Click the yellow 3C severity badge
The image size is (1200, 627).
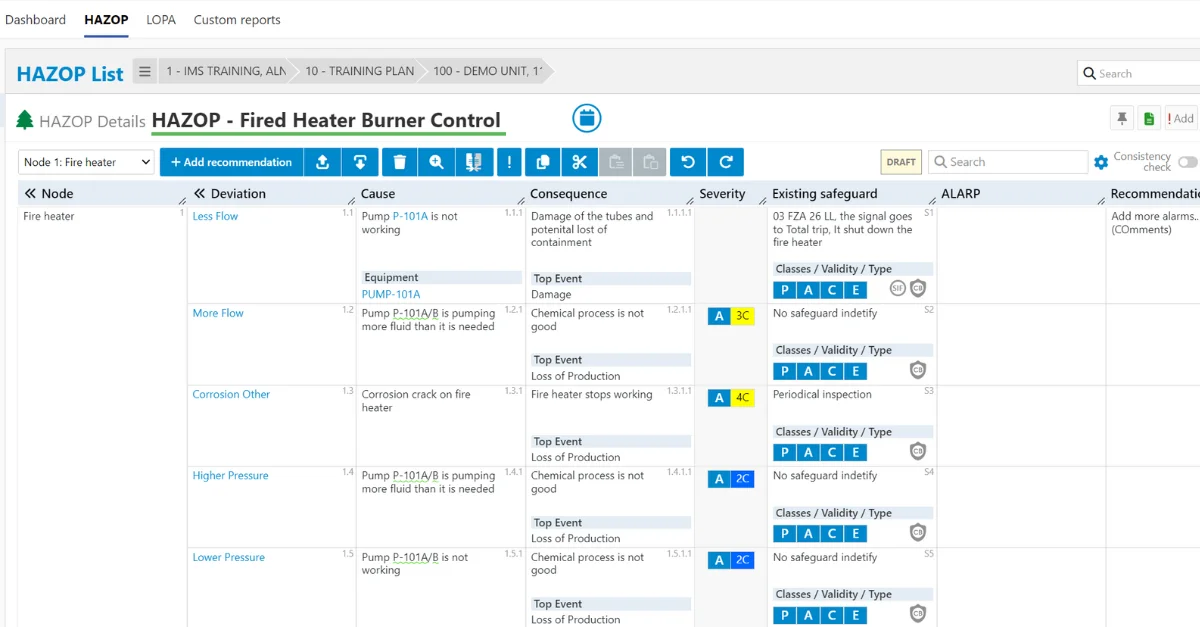(743, 316)
